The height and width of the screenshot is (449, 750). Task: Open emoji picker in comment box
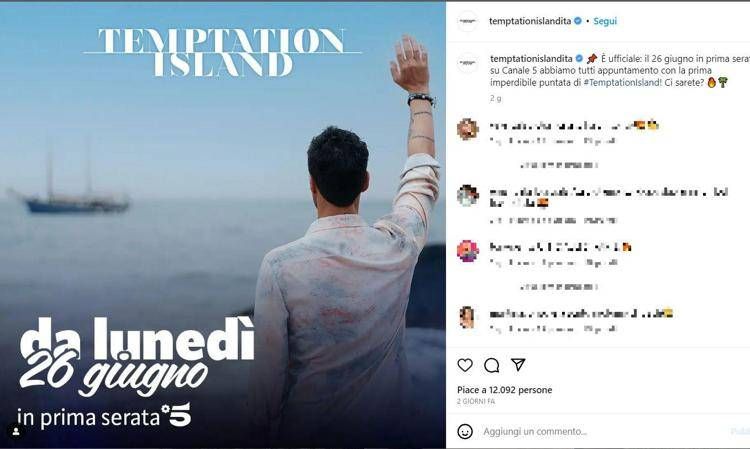click(465, 431)
